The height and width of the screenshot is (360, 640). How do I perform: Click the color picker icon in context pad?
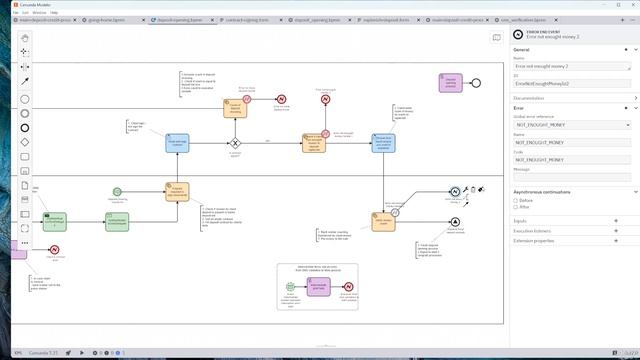481,189
